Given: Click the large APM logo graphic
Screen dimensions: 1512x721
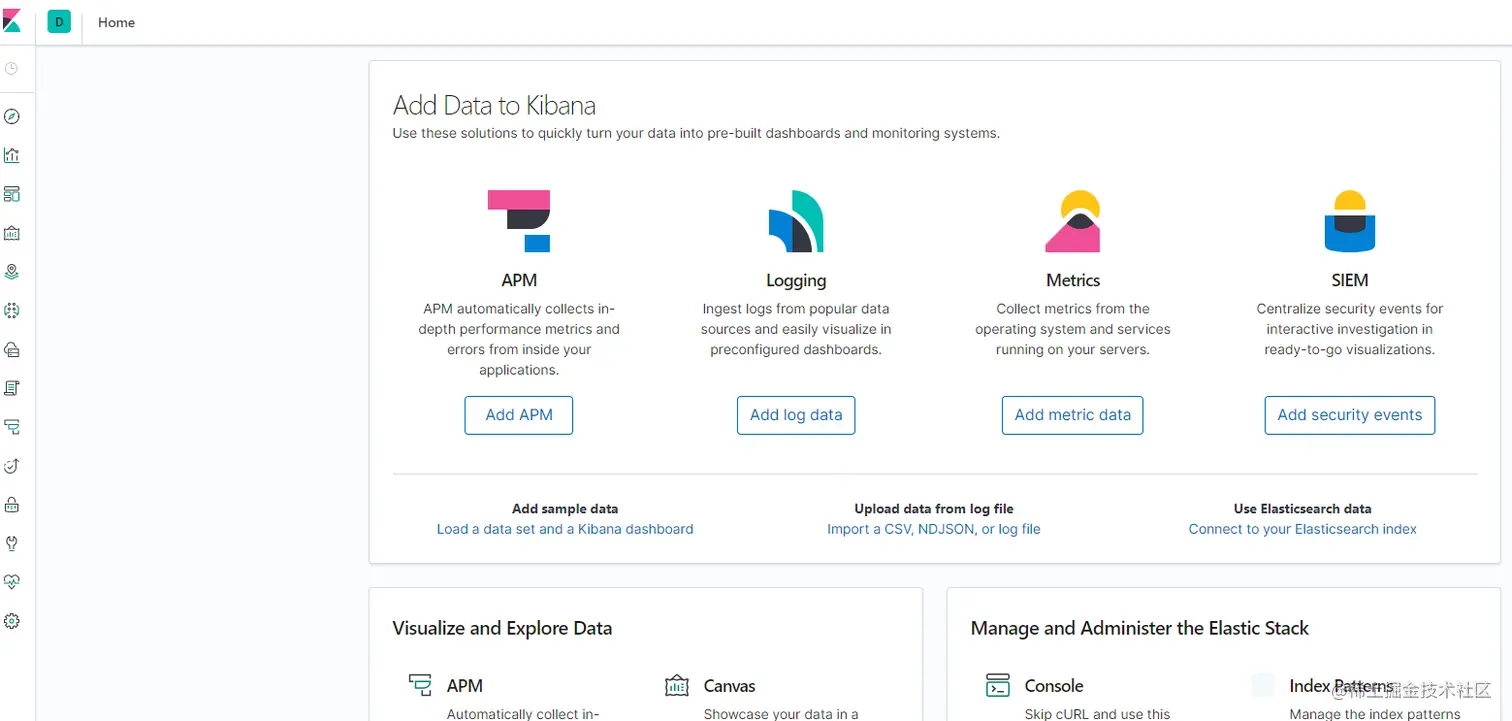Looking at the screenshot, I should [519, 221].
